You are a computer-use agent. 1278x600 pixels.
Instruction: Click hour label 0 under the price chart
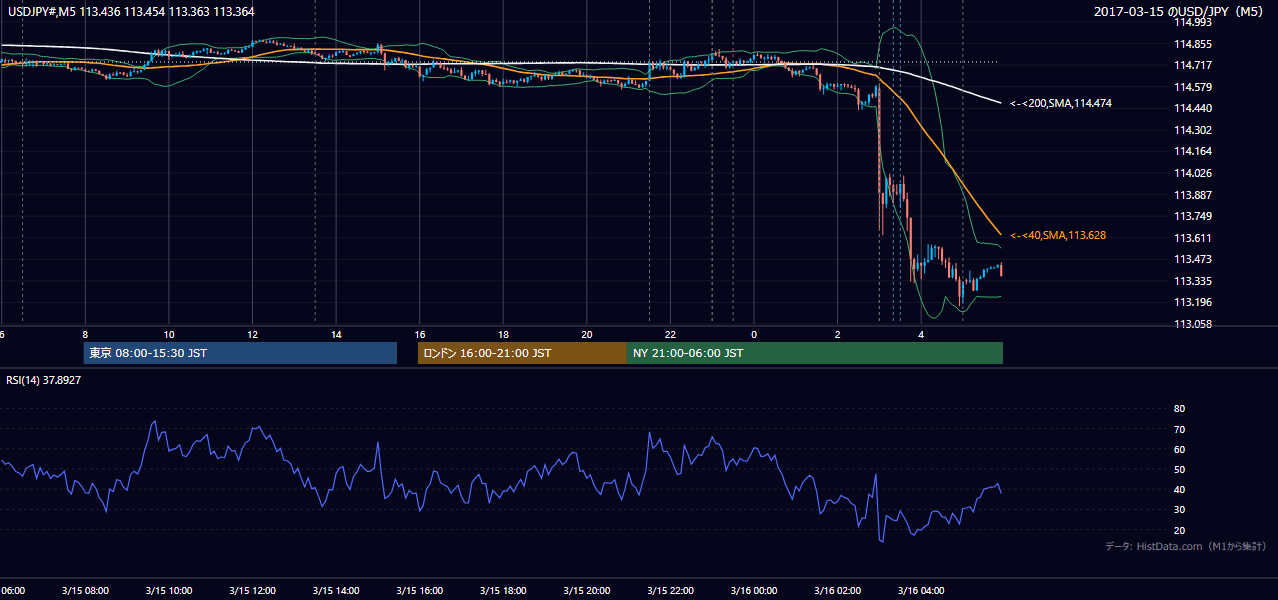(x=754, y=334)
